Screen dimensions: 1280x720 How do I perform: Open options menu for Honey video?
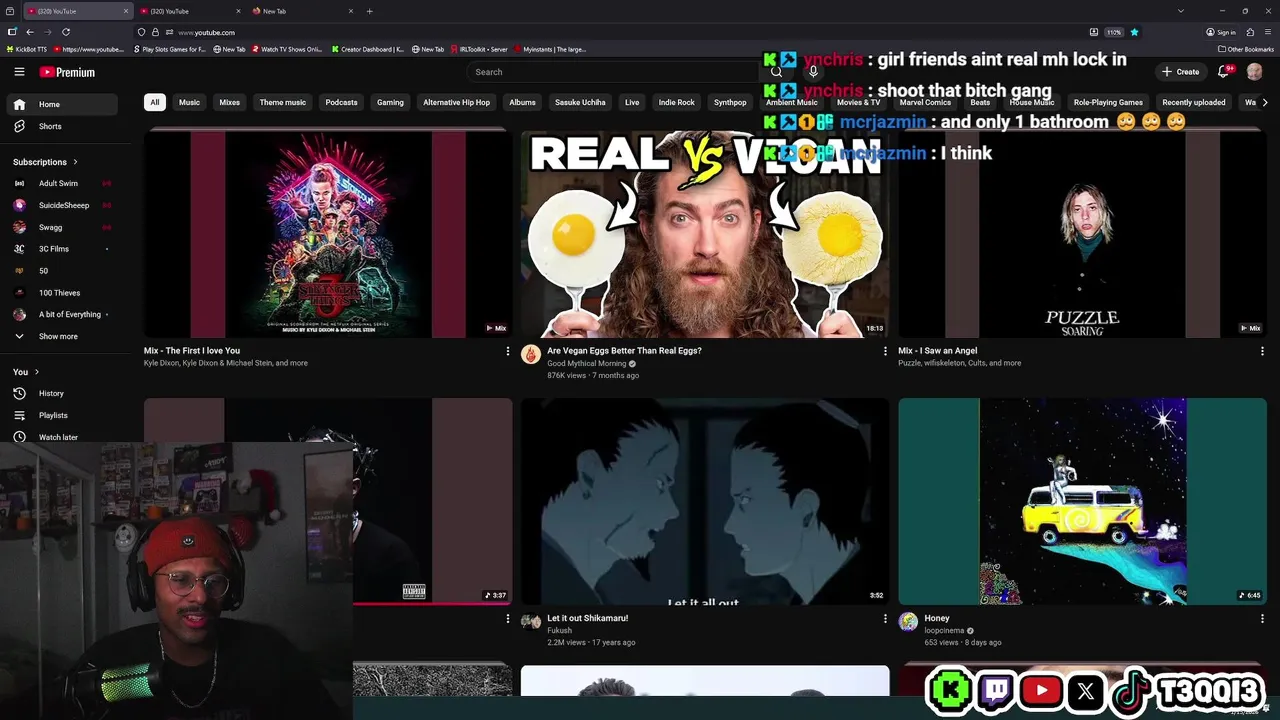click(1262, 619)
